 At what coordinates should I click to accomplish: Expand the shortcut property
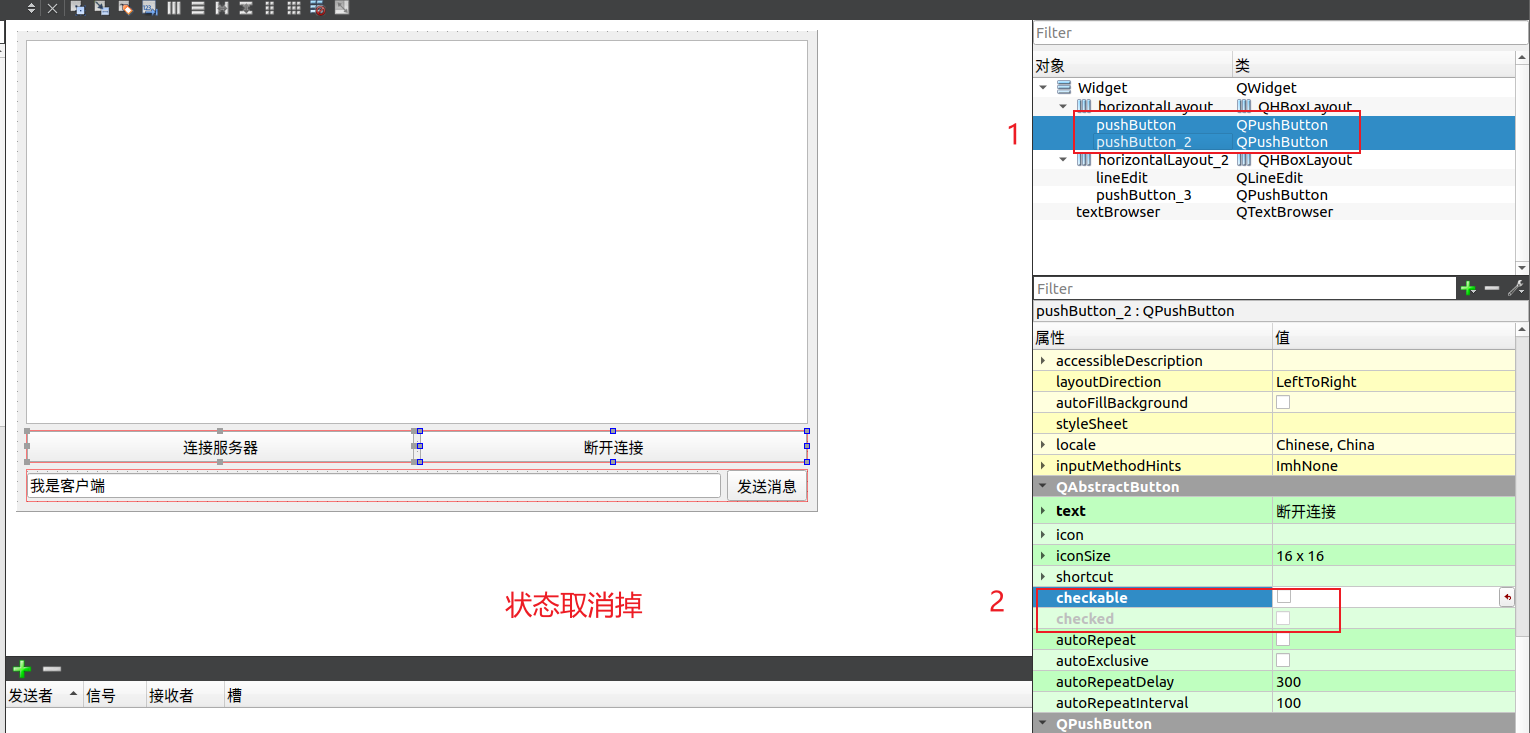(x=1043, y=577)
